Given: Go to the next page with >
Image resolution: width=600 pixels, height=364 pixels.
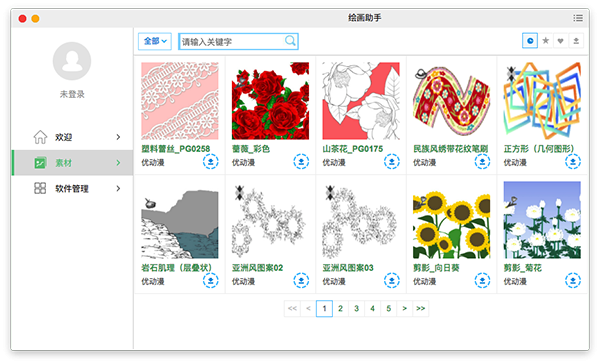Looking at the screenshot, I should coord(404,309).
